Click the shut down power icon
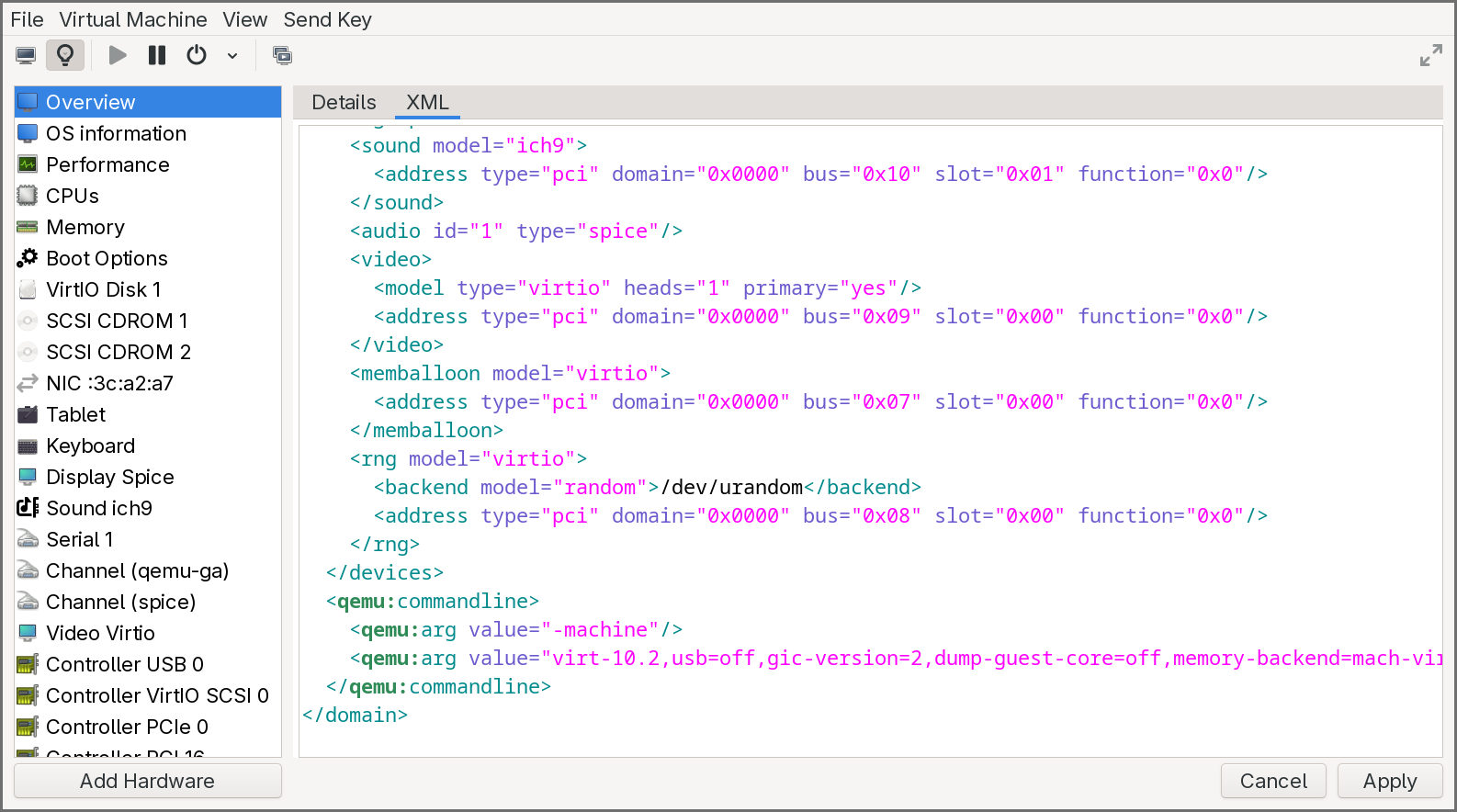Image resolution: width=1457 pixels, height=812 pixels. (x=197, y=56)
